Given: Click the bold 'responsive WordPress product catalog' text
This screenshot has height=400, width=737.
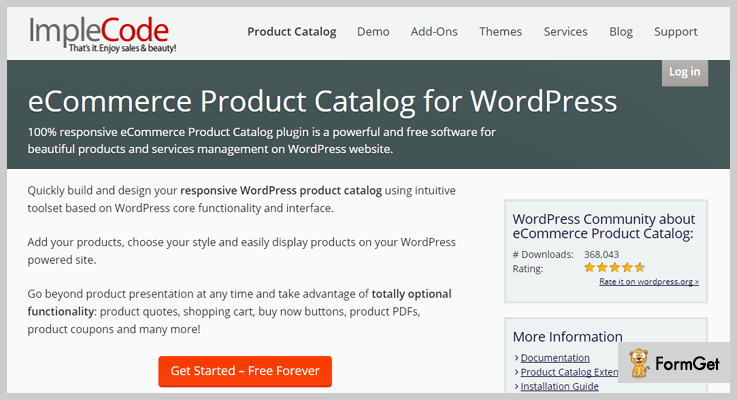Looking at the screenshot, I should pyautogui.click(x=281, y=190).
